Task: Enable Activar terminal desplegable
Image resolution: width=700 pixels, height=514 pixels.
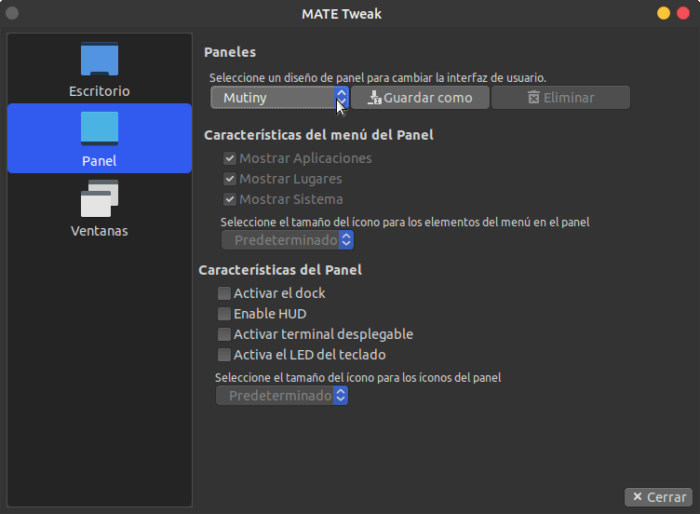Action: [224, 334]
